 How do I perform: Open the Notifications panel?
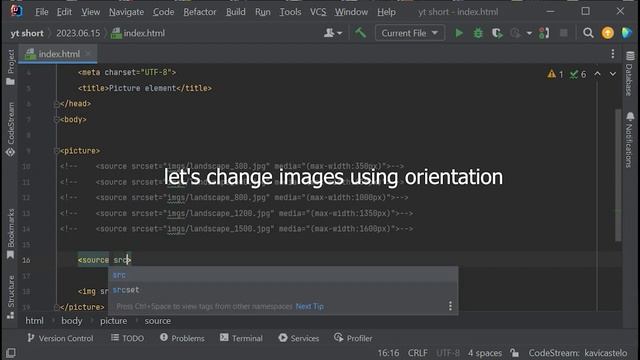point(630,140)
